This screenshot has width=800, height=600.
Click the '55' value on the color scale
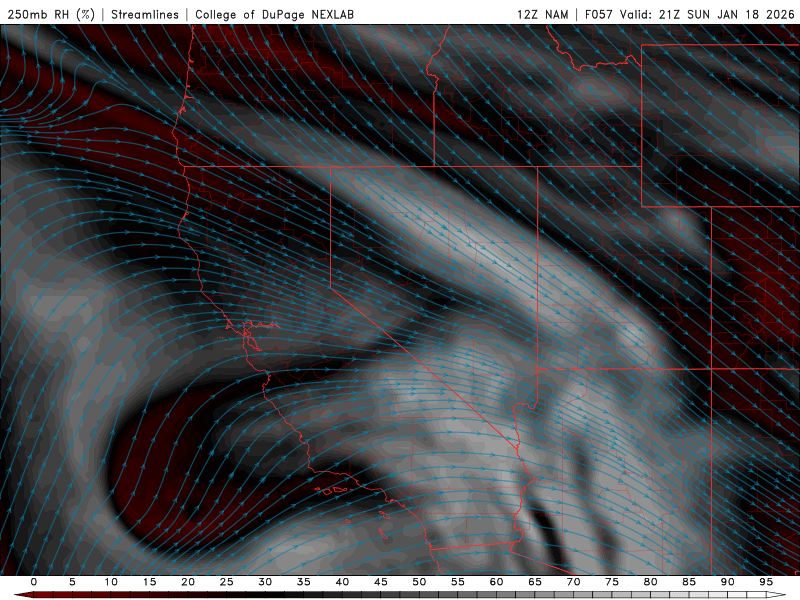458,582
